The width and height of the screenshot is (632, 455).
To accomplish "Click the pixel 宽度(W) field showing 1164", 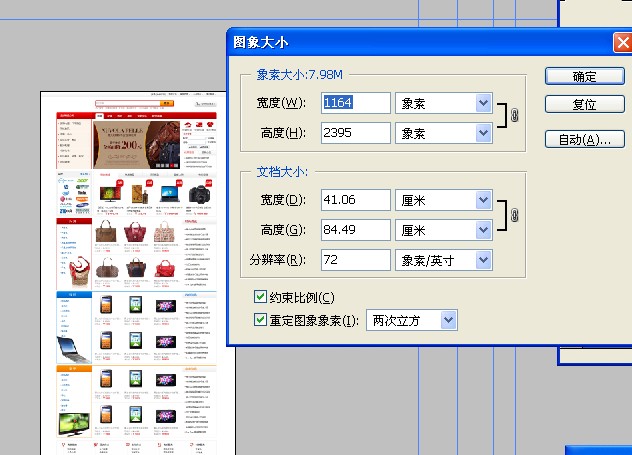I will (356, 103).
